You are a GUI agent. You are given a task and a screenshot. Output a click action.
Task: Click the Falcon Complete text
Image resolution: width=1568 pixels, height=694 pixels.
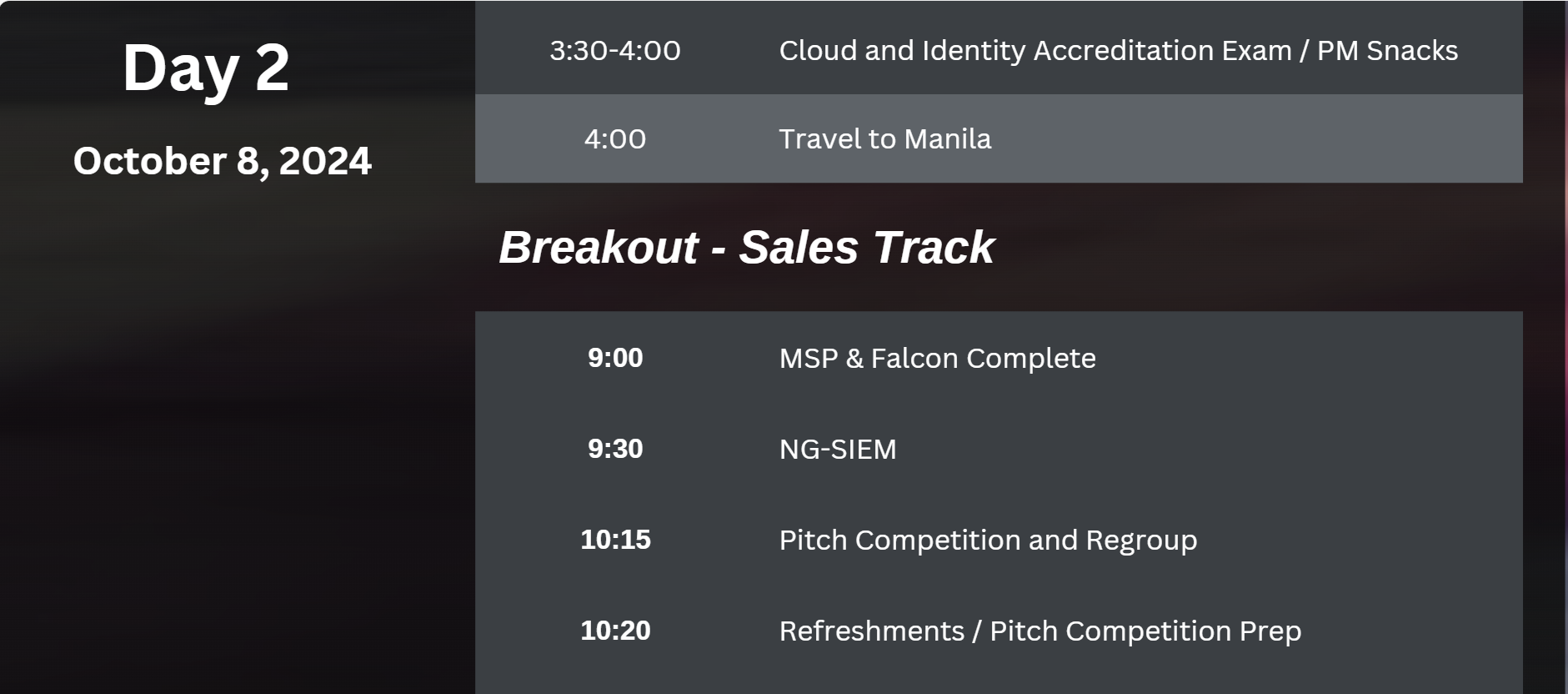point(983,359)
